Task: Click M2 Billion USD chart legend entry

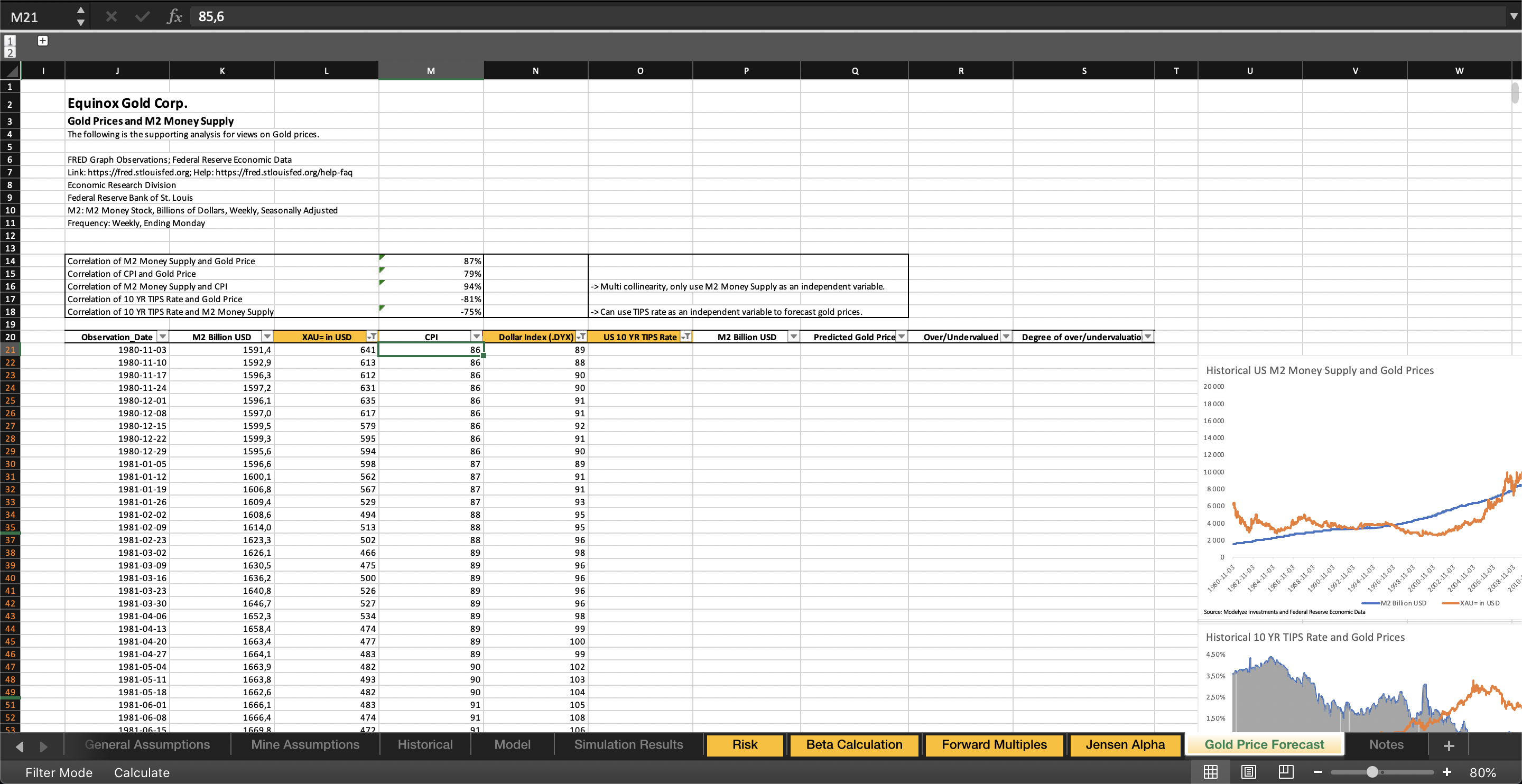Action: 1394,603
